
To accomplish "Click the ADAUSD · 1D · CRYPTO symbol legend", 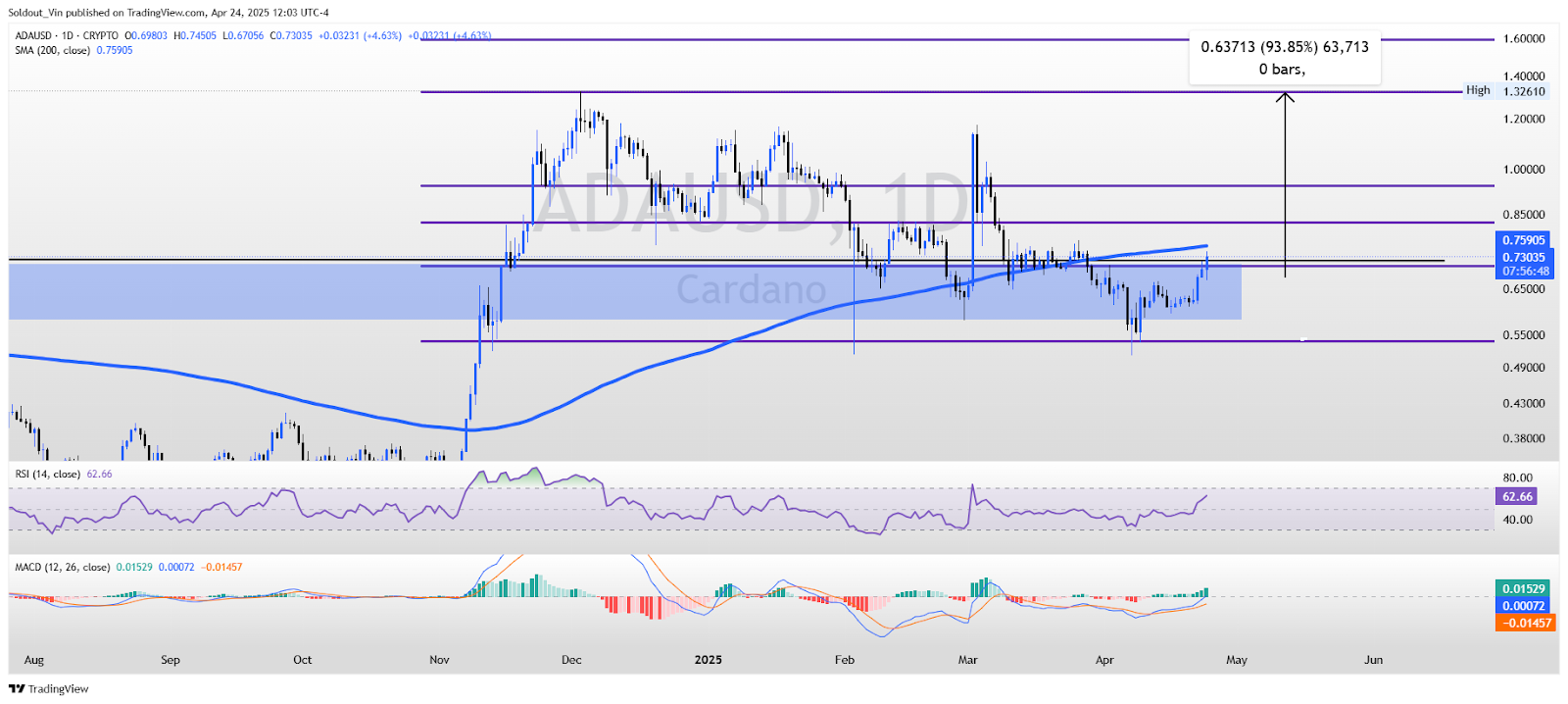I will pos(67,35).
